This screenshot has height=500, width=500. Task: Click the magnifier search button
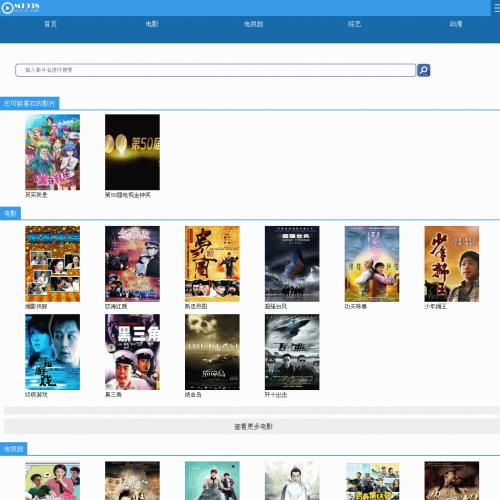pyautogui.click(x=424, y=70)
